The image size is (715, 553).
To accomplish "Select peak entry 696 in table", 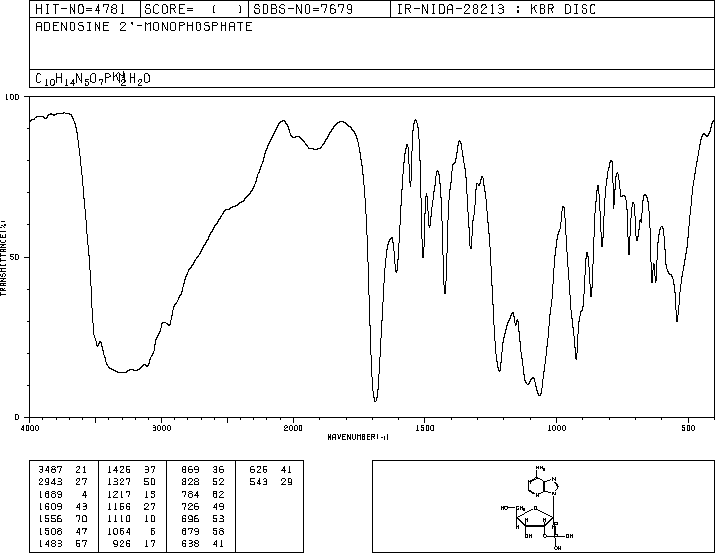I will pyautogui.click(x=203, y=519).
